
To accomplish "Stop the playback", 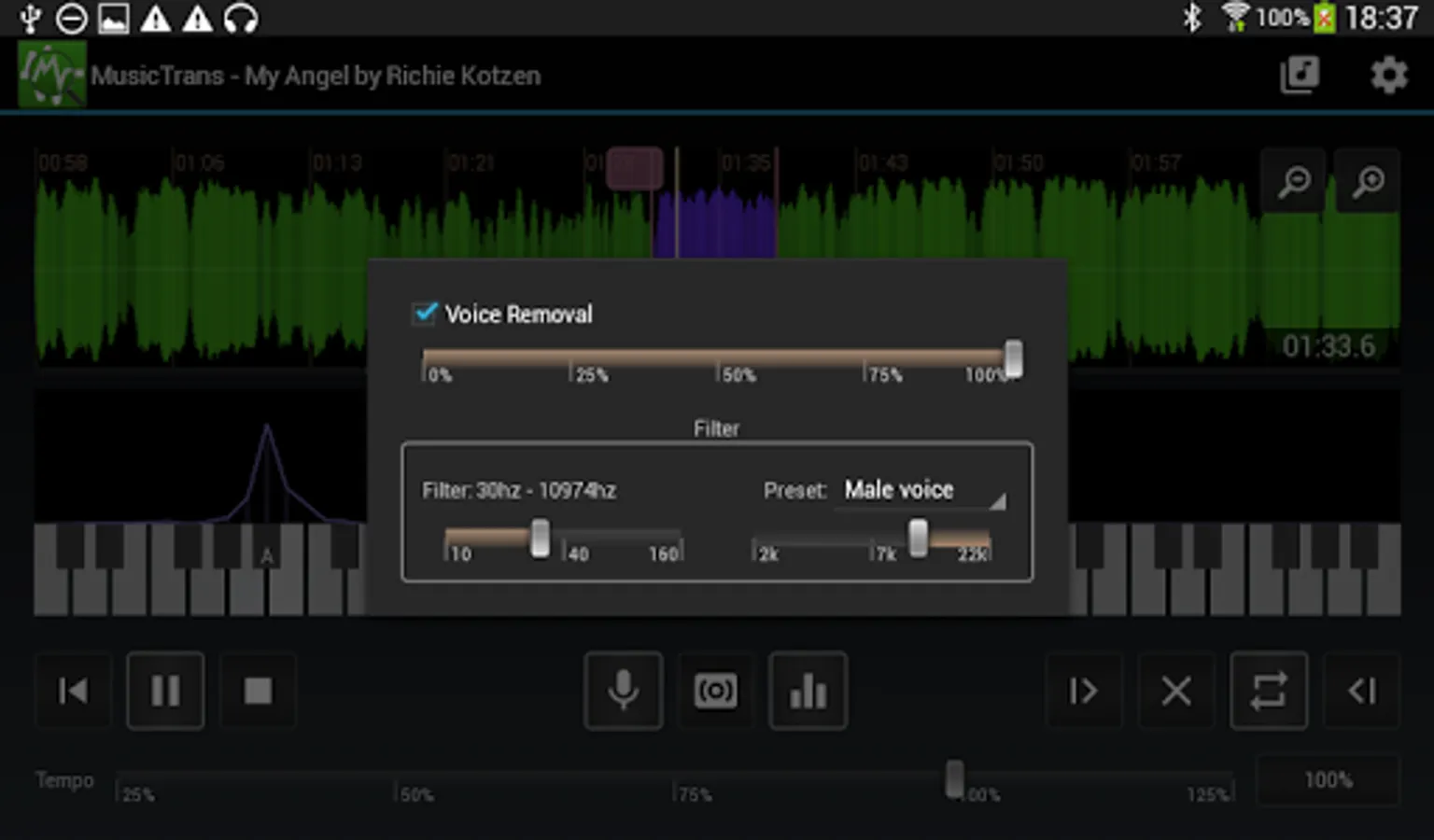I will coord(258,691).
